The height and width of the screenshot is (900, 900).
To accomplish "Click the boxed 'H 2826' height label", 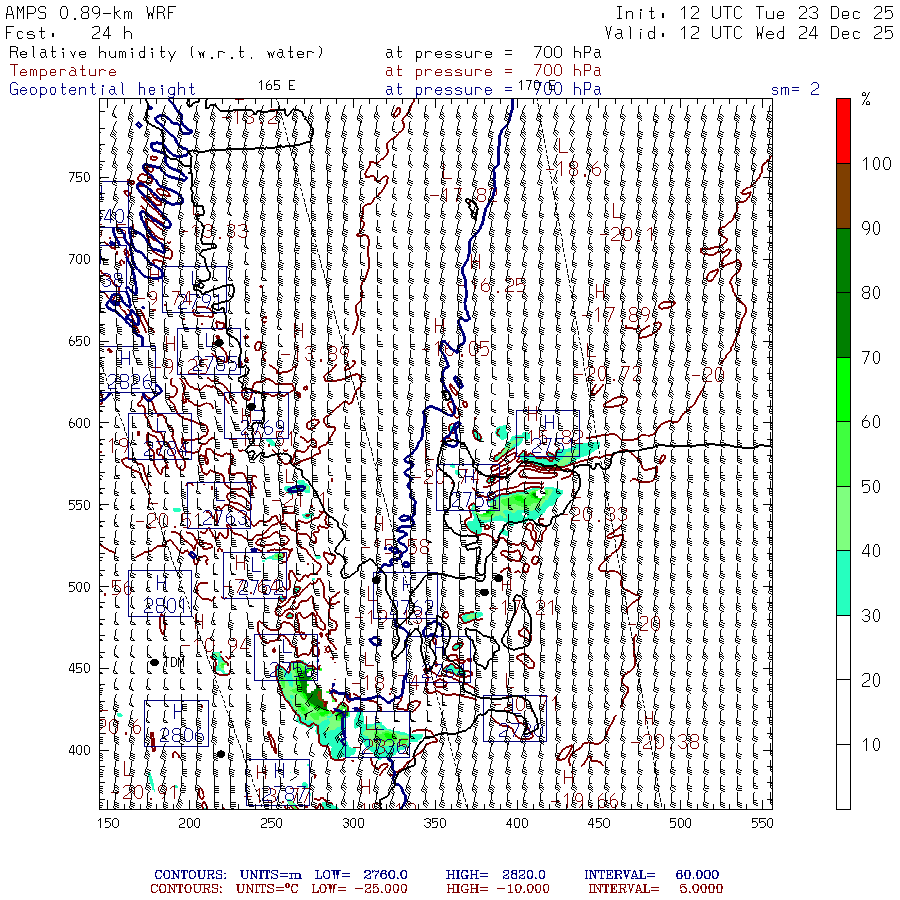I will (x=129, y=369).
